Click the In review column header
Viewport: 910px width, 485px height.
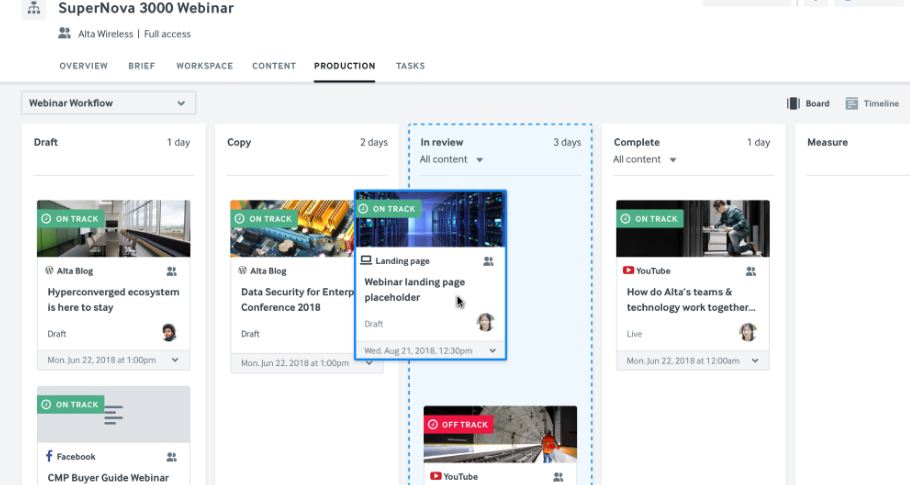[442, 142]
